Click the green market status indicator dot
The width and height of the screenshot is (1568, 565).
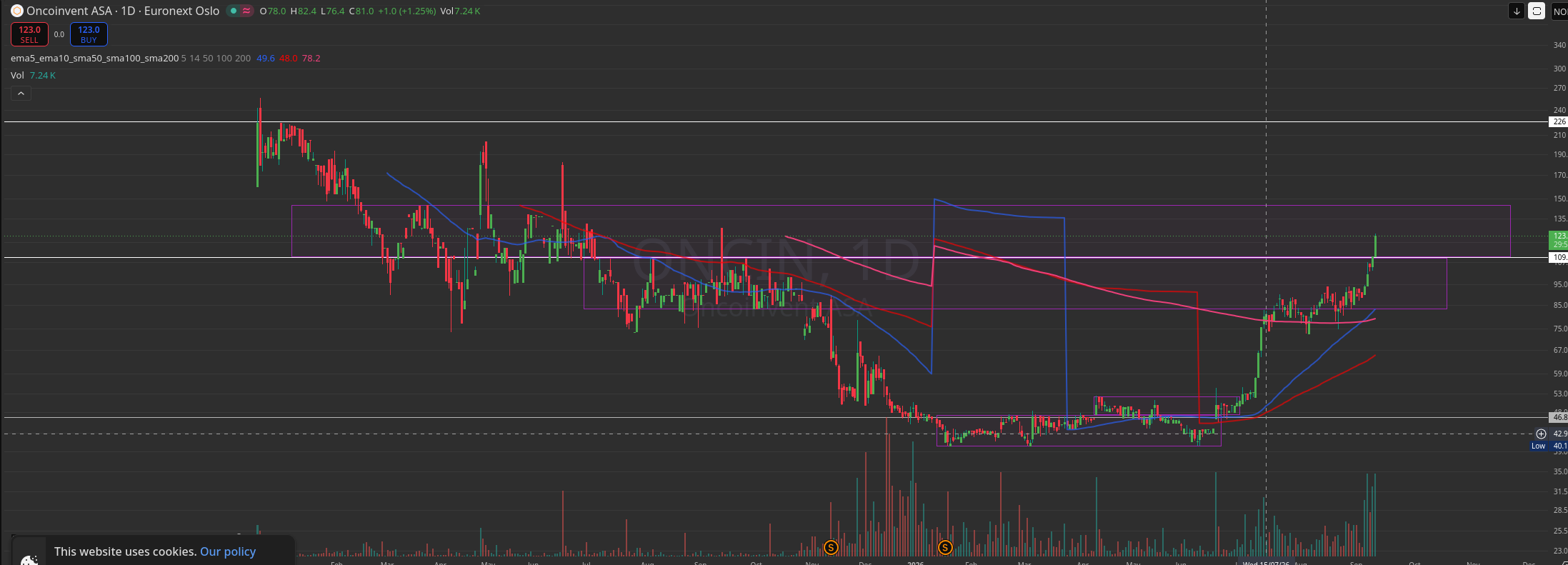click(x=234, y=11)
